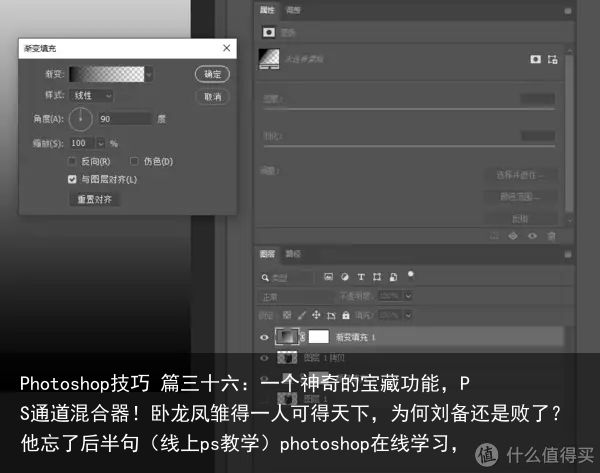The image size is (600, 473).
Task: Click the angle dial control
Action: pos(80,119)
